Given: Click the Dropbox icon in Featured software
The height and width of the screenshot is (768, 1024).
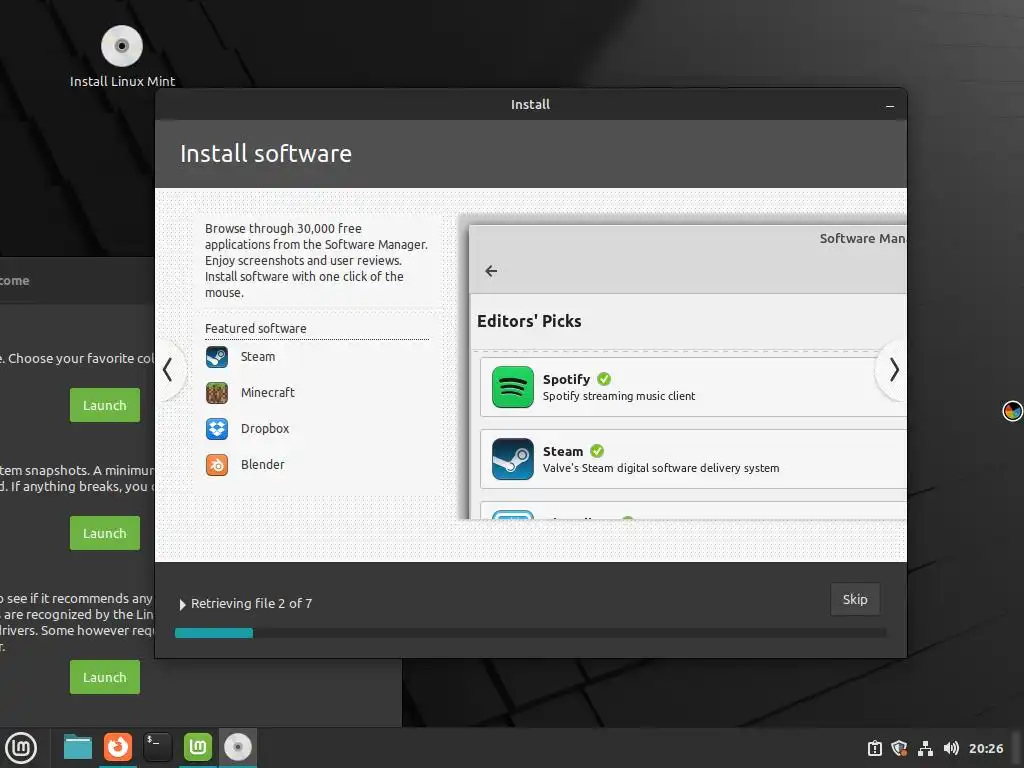Looking at the screenshot, I should (x=217, y=429).
